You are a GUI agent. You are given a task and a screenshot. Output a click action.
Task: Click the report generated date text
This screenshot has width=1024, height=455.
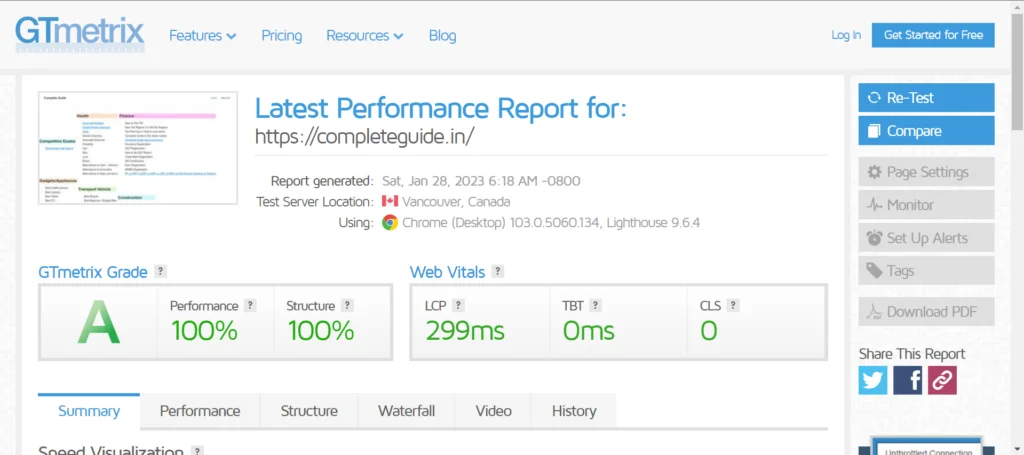481,181
